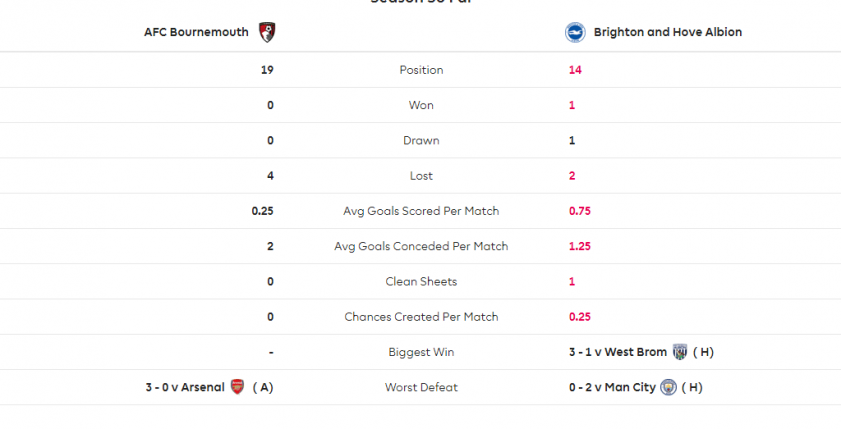Click the Clean Sheets row label
841x429 pixels.
(421, 282)
